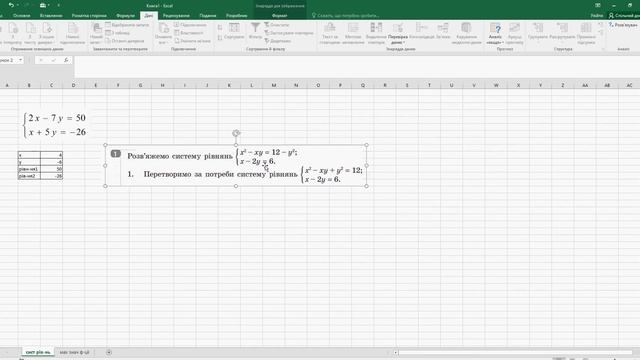Image resolution: width=640 pixels, height=360 pixels.
Task: Add a new sheet with plus button
Action: point(109,352)
